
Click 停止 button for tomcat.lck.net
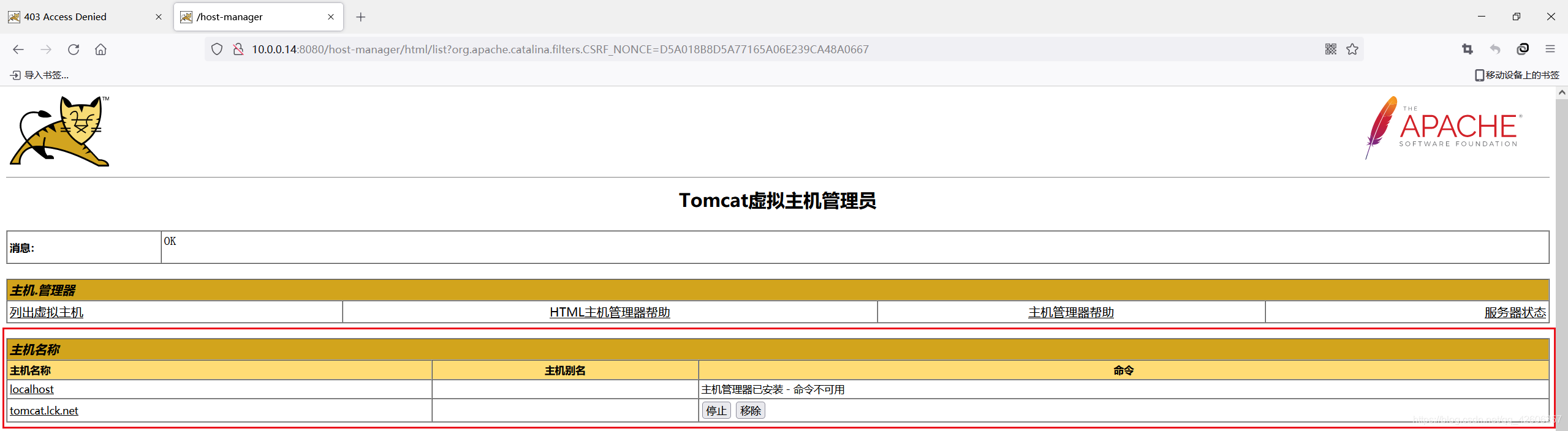[x=716, y=411]
